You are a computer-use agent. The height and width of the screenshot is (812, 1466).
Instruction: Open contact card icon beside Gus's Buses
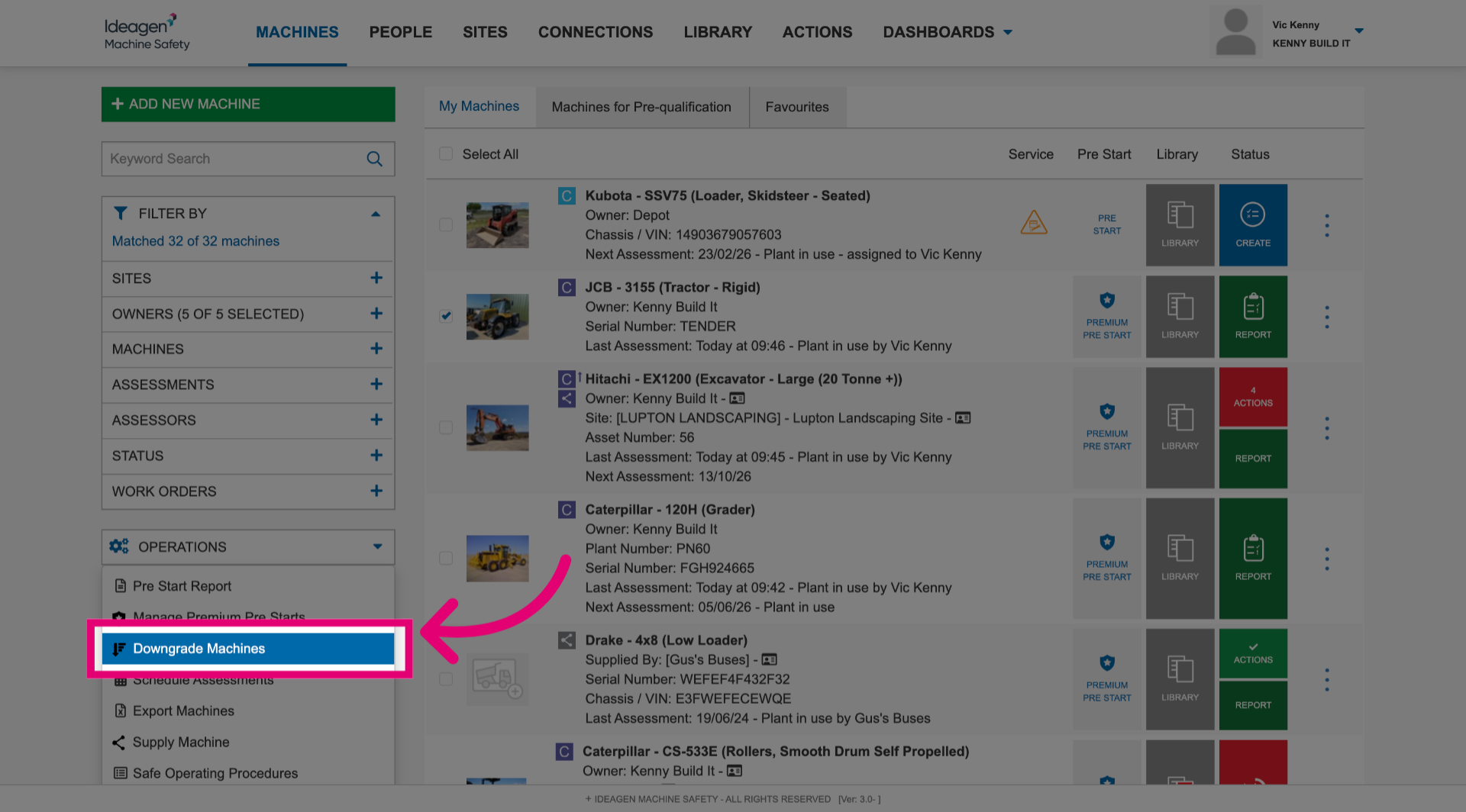(769, 659)
